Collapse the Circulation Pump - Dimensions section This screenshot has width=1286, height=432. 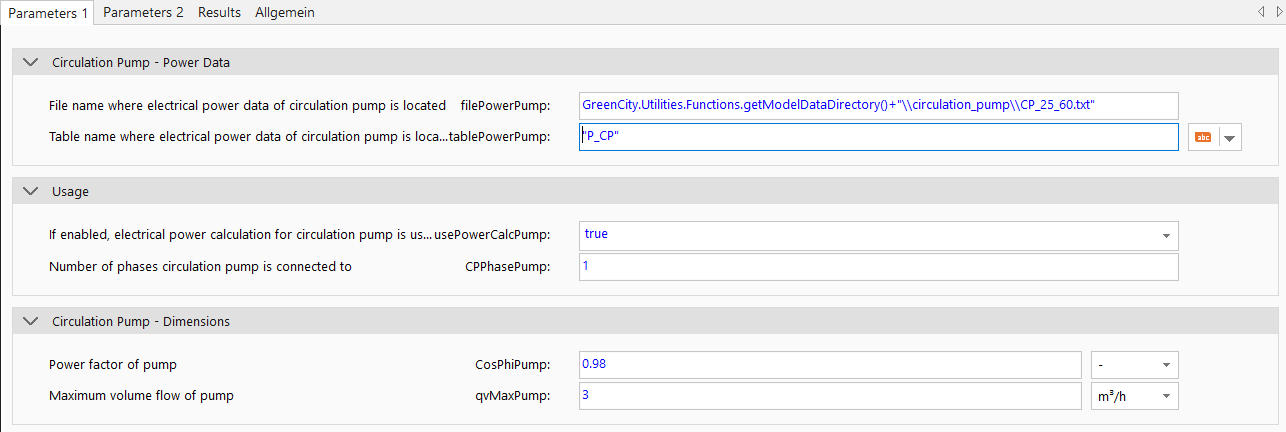[x=30, y=321]
